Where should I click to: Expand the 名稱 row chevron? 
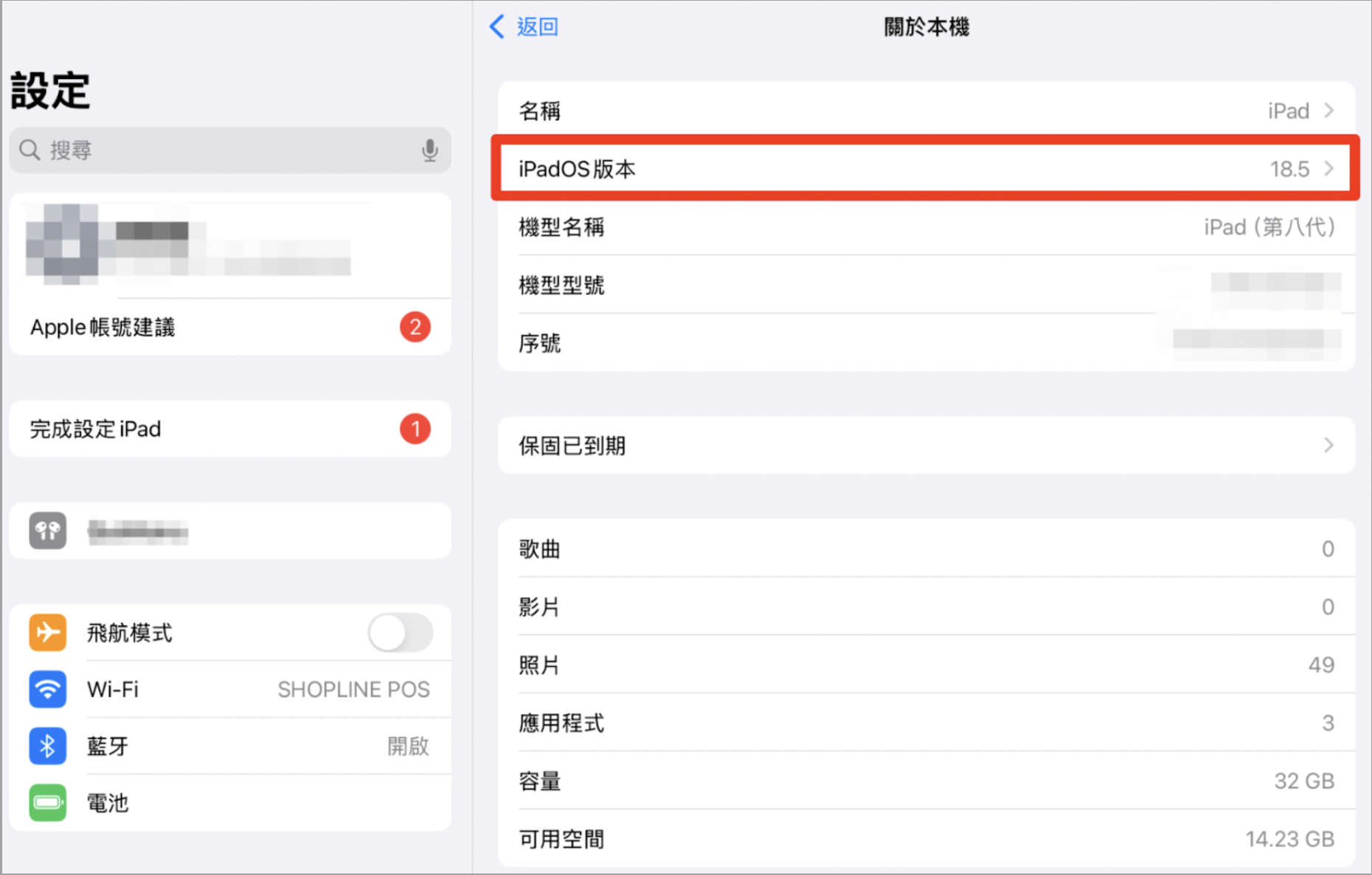tap(1328, 111)
